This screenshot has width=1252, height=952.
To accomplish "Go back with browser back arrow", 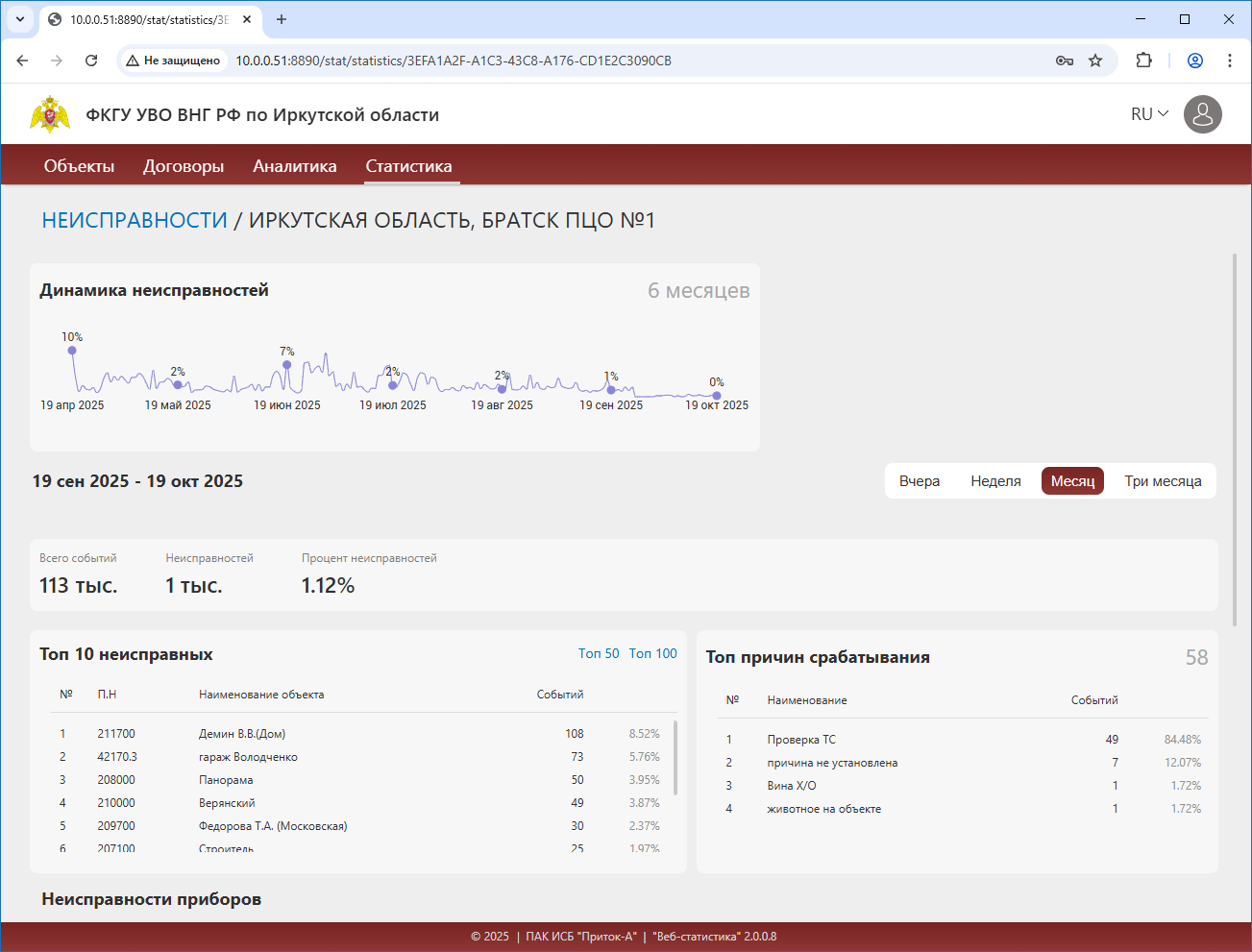I will pos(22,61).
